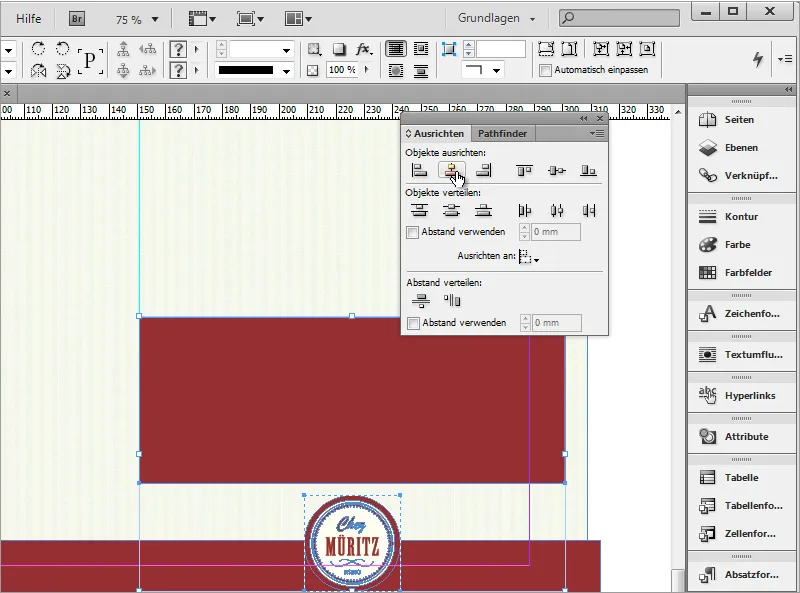Open the corner options dropdown
Screen dimensions: 800x593
(x=496, y=70)
